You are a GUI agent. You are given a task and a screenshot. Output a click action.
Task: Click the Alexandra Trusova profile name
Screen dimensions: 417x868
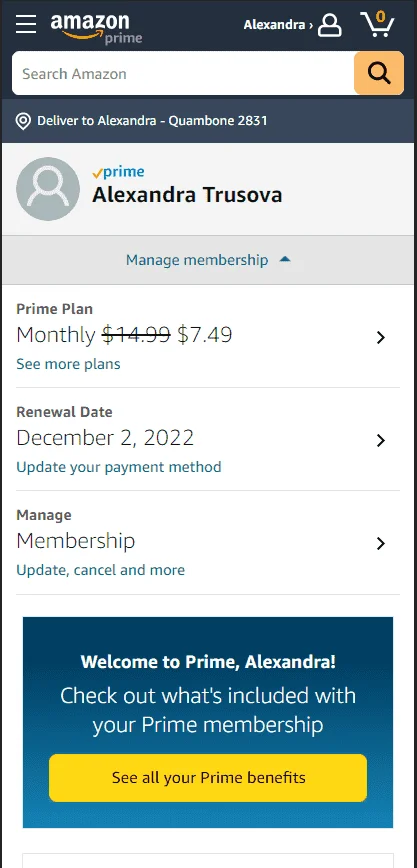coord(187,195)
